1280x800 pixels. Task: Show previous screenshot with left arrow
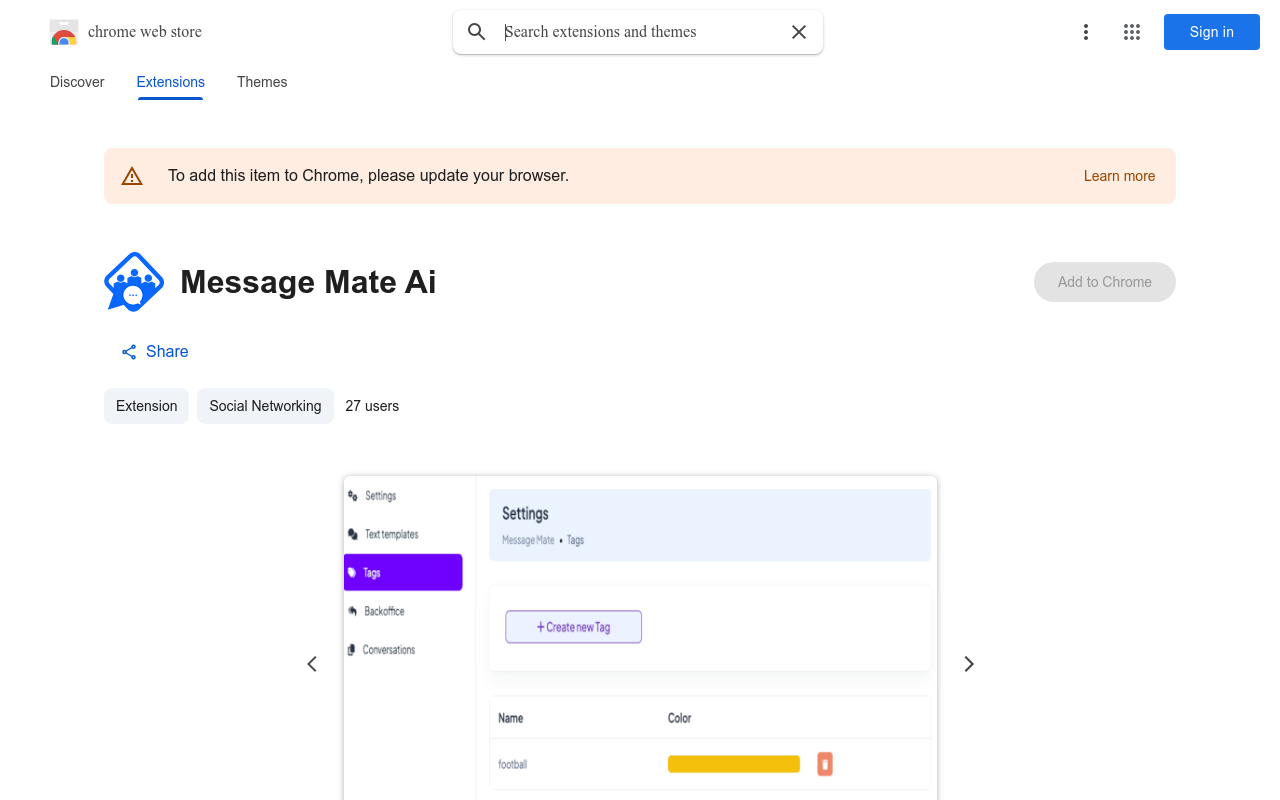point(312,664)
